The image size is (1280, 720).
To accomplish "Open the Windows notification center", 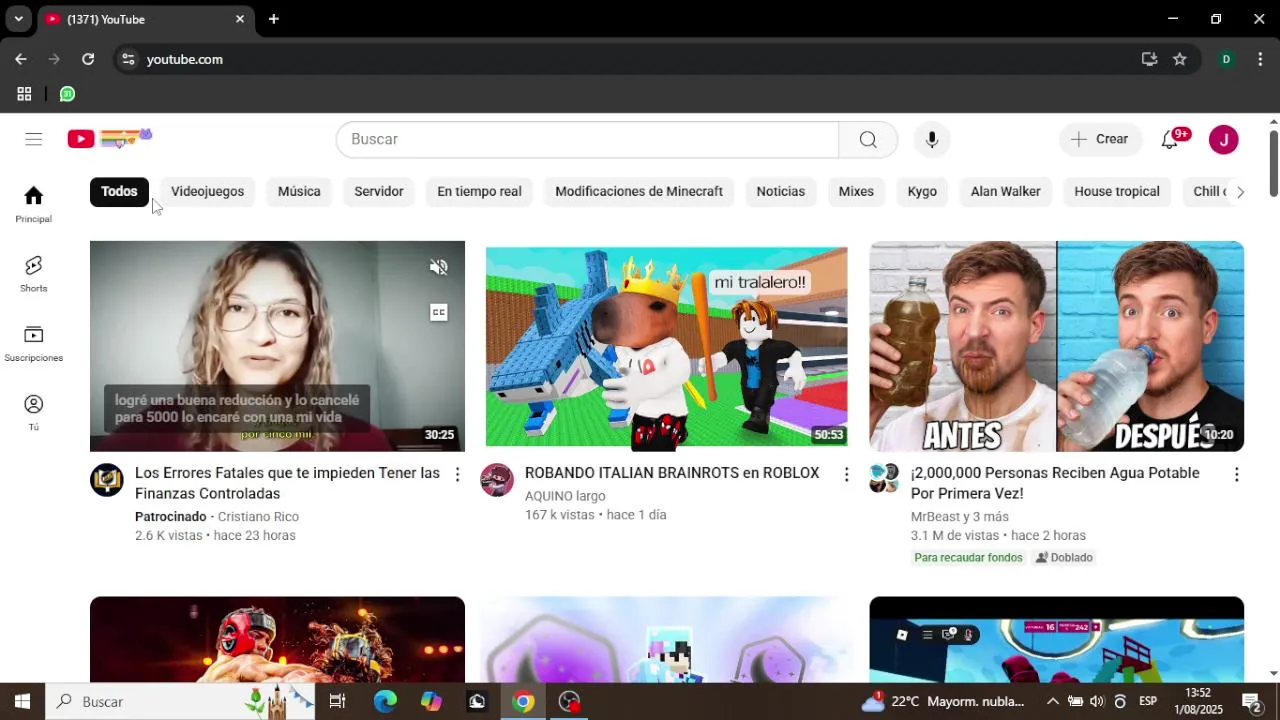I will click(1250, 702).
